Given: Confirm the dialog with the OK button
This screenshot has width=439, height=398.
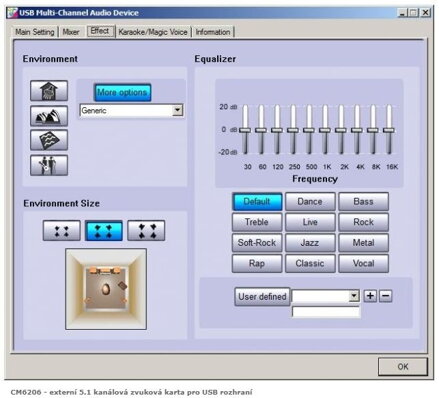Looking at the screenshot, I should click(x=403, y=367).
